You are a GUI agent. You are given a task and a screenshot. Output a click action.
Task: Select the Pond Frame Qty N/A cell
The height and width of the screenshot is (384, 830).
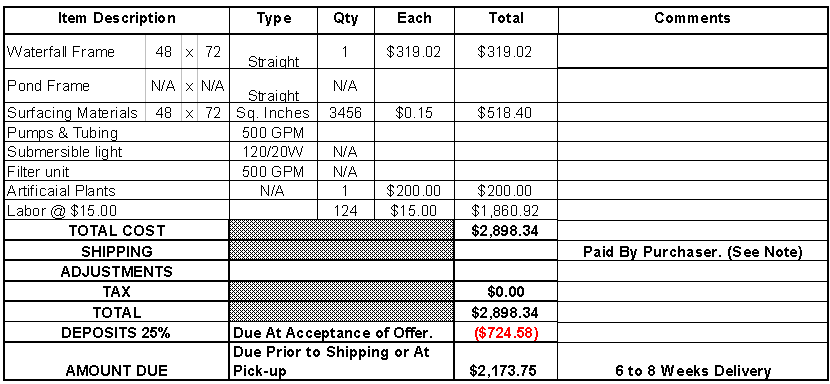point(345,86)
